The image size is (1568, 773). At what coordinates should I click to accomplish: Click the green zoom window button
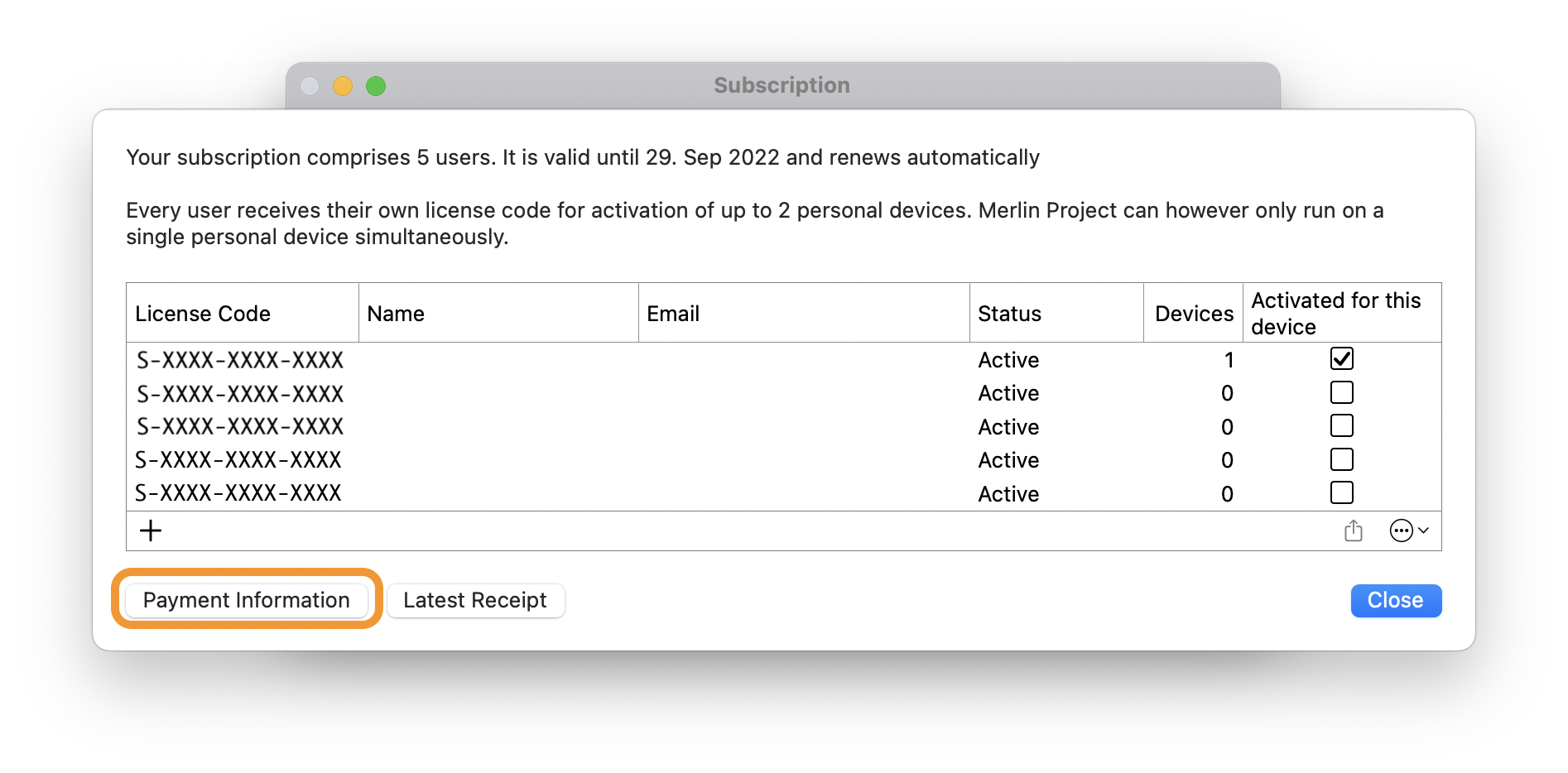point(376,86)
